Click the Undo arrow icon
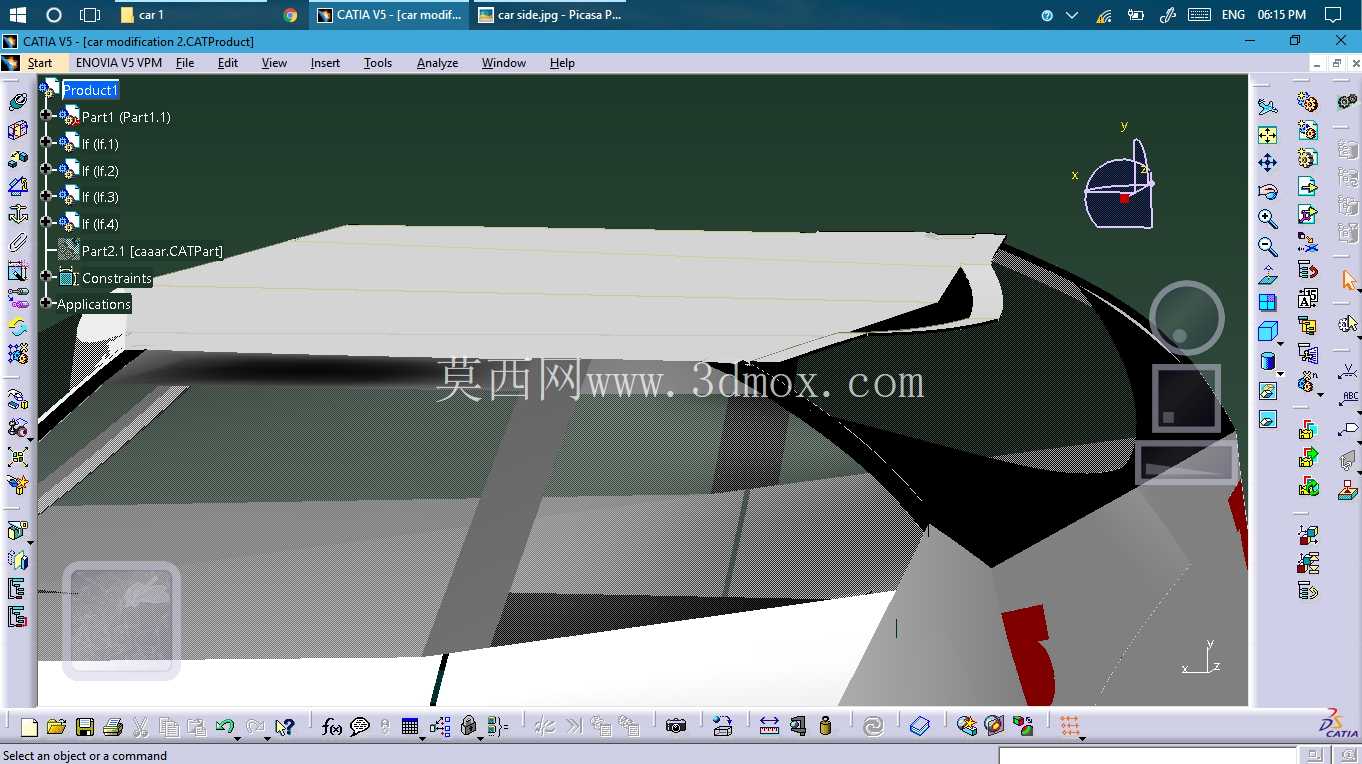Screen dimensions: 1362x764 (x=224, y=727)
